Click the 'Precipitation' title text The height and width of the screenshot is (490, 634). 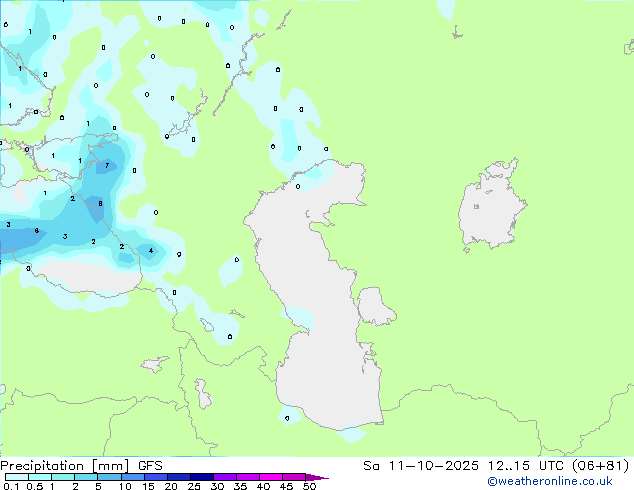tap(42, 466)
